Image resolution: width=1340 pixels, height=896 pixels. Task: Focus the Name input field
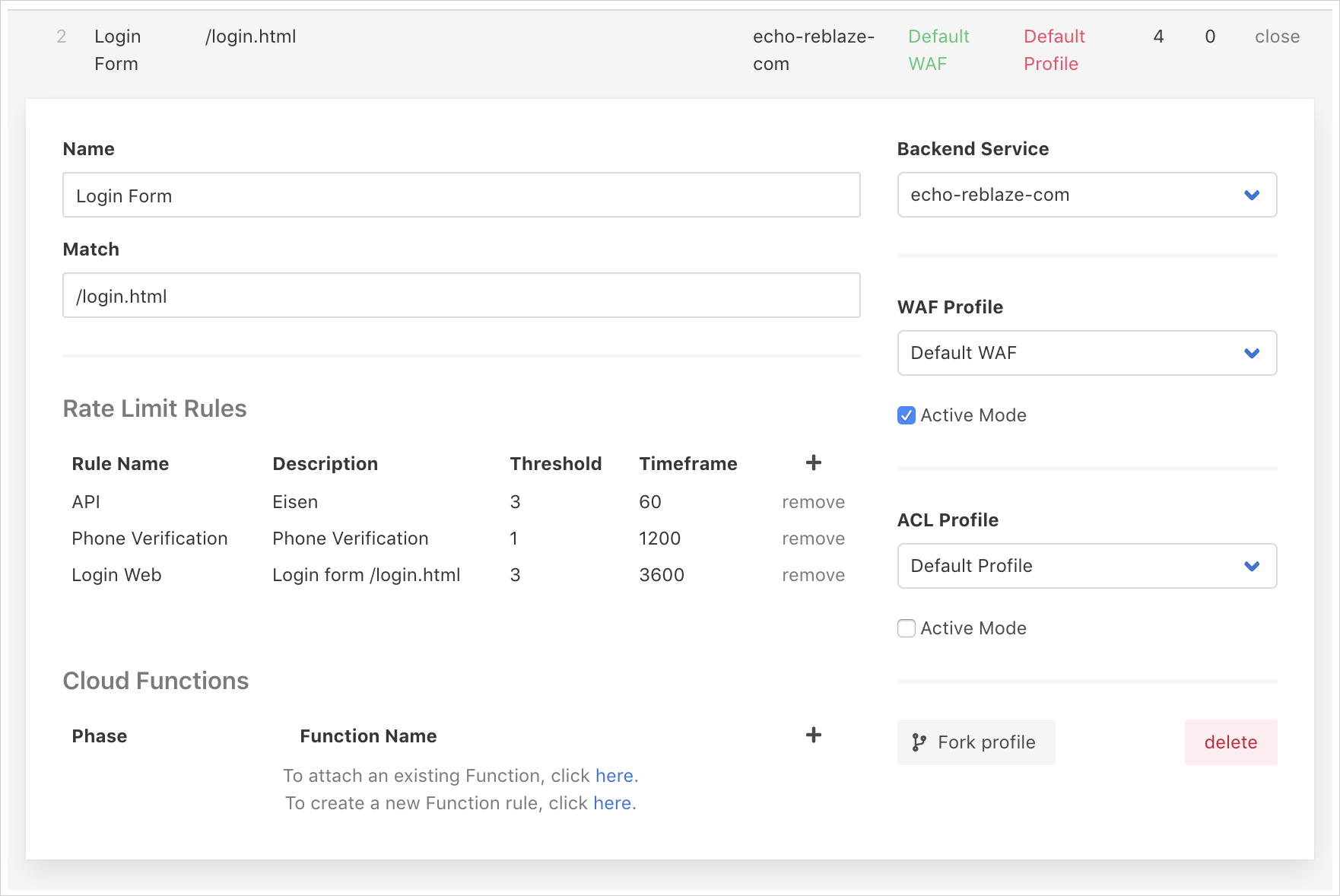click(461, 195)
